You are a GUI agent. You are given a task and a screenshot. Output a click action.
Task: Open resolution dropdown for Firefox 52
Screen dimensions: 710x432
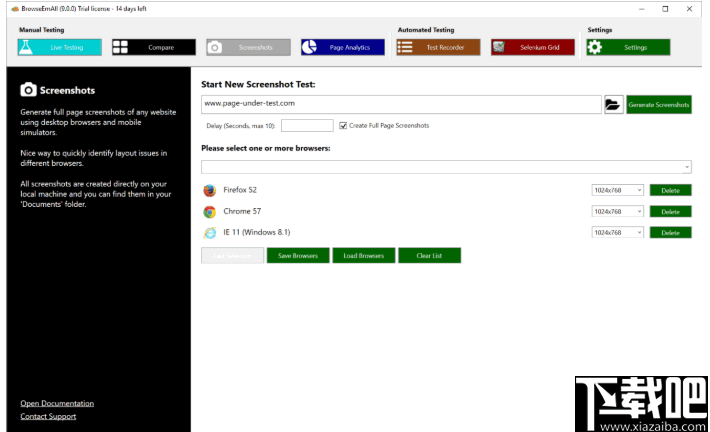(617, 190)
